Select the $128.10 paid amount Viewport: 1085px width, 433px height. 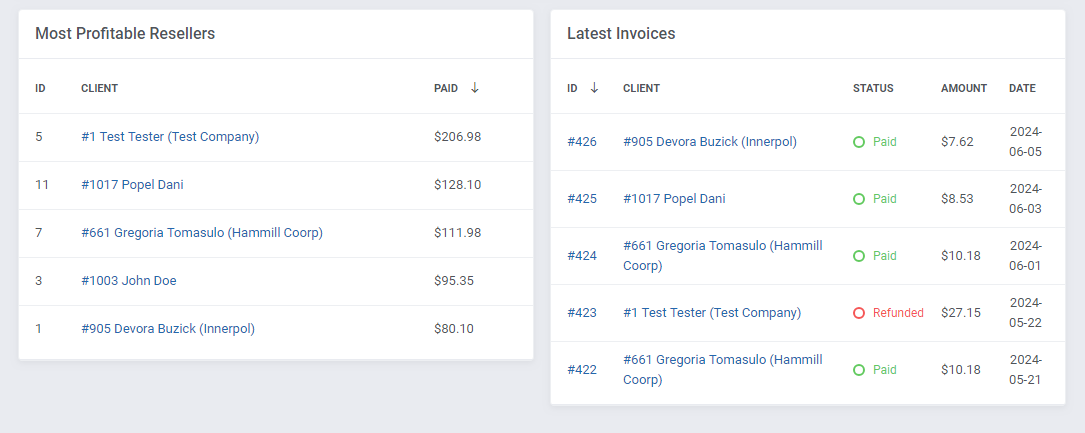(x=457, y=185)
